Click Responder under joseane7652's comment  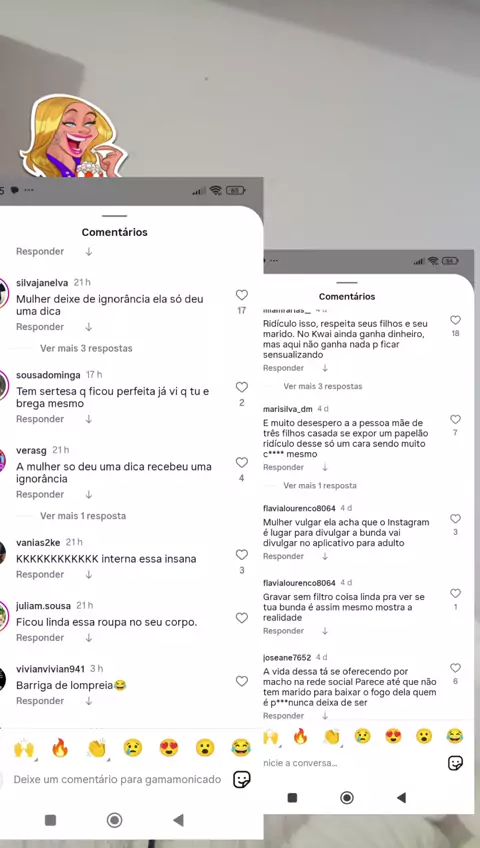pos(283,716)
